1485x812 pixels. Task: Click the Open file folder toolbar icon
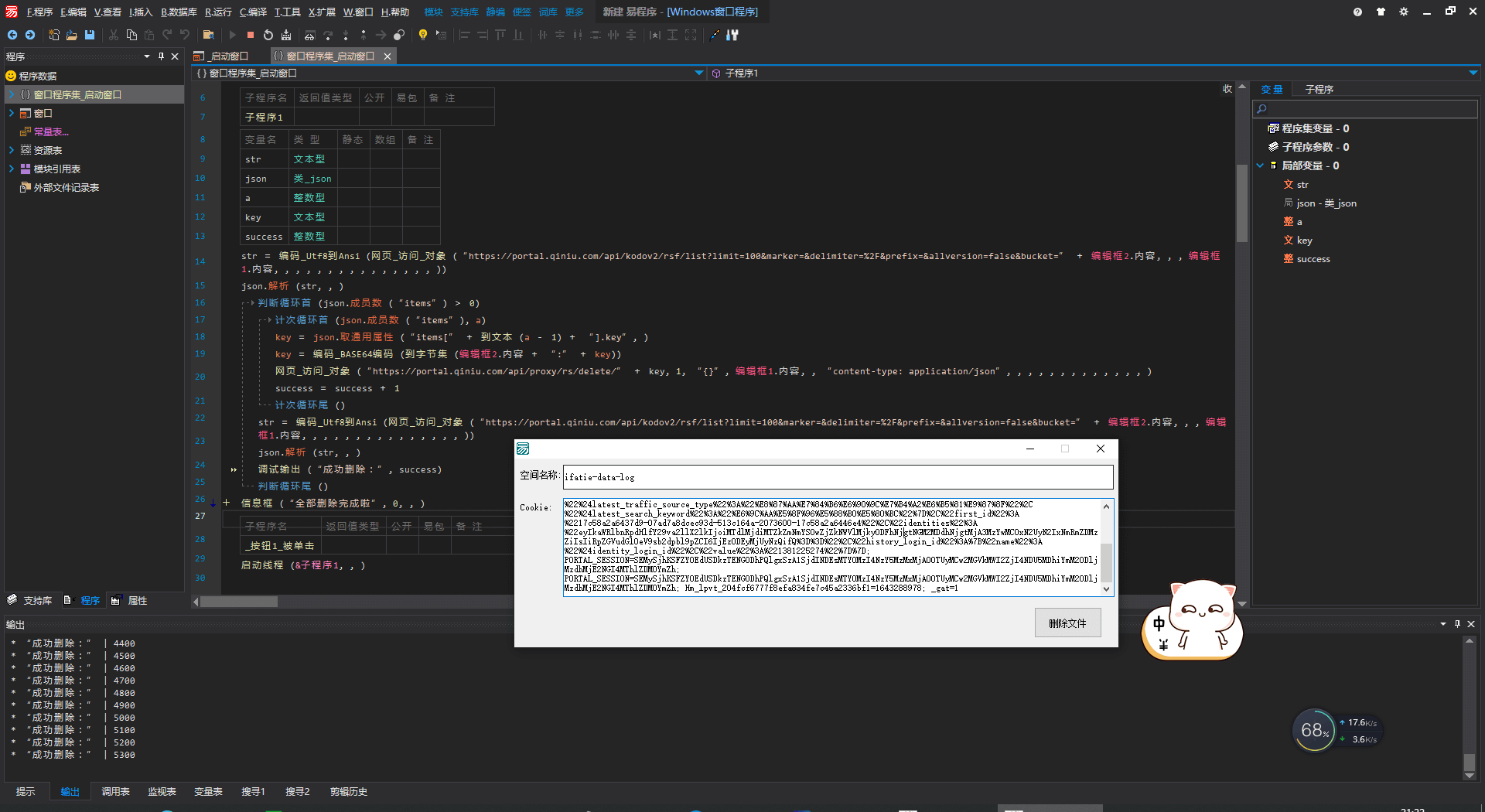71,35
